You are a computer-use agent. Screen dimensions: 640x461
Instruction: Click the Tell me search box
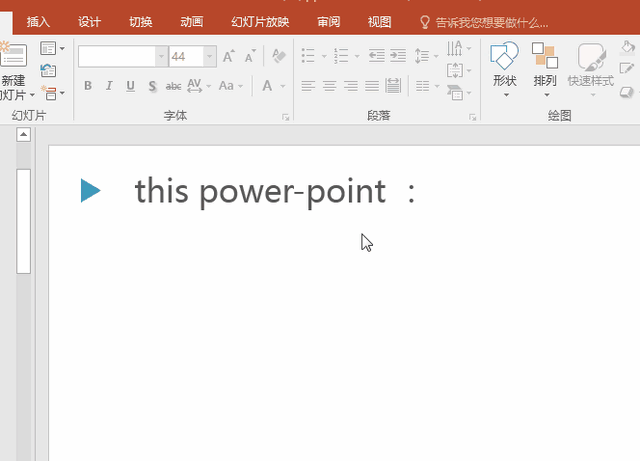pos(484,22)
